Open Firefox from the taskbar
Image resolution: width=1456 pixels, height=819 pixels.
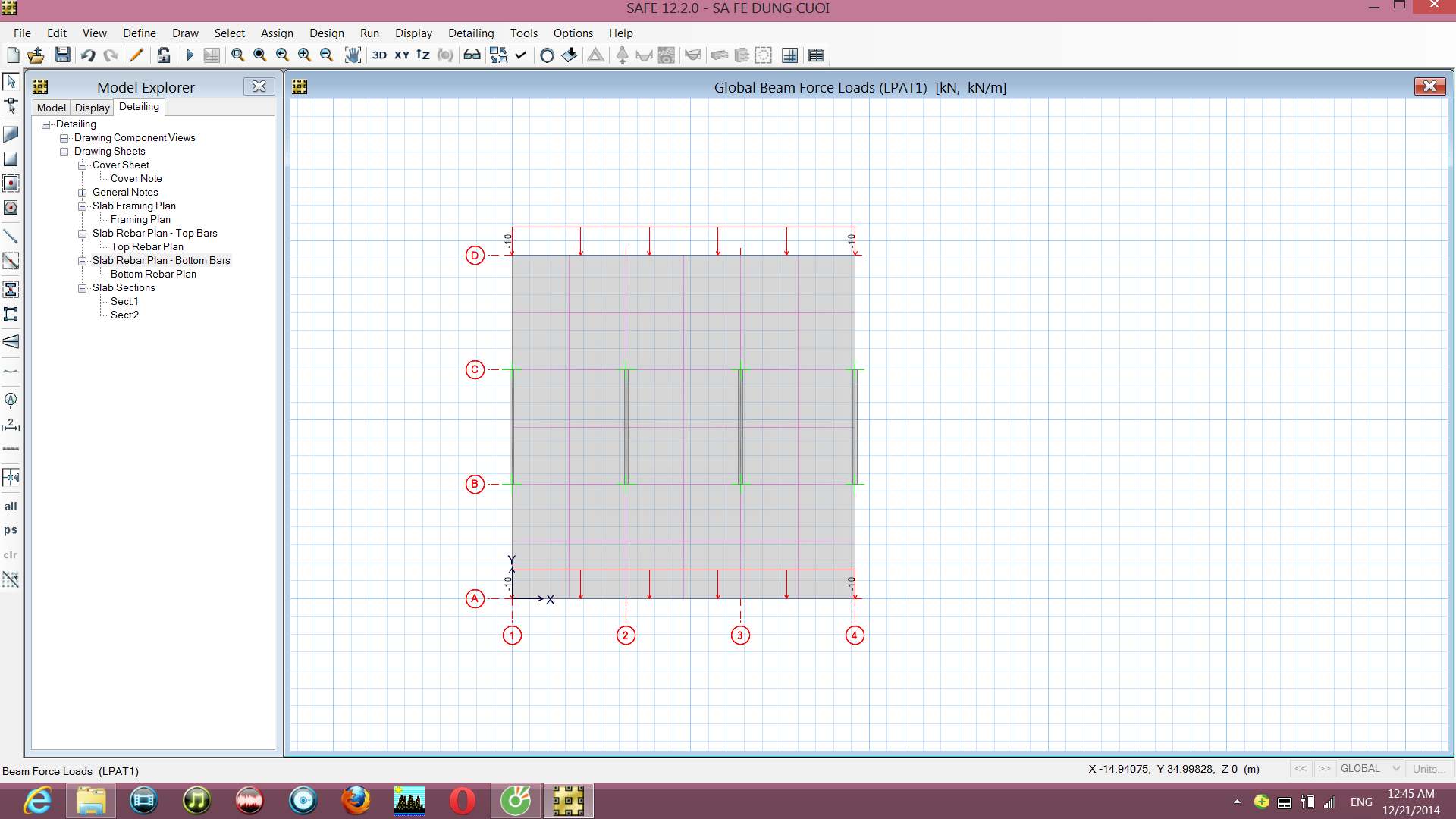click(x=356, y=801)
